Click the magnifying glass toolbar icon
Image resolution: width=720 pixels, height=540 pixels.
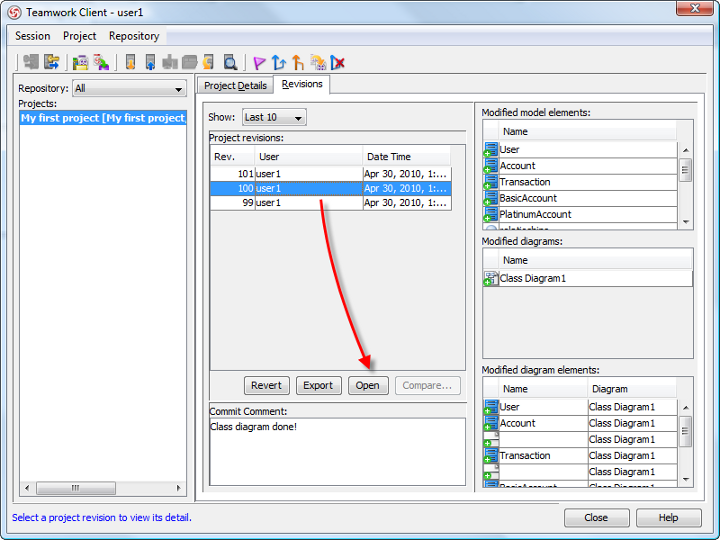pyautogui.click(x=230, y=62)
